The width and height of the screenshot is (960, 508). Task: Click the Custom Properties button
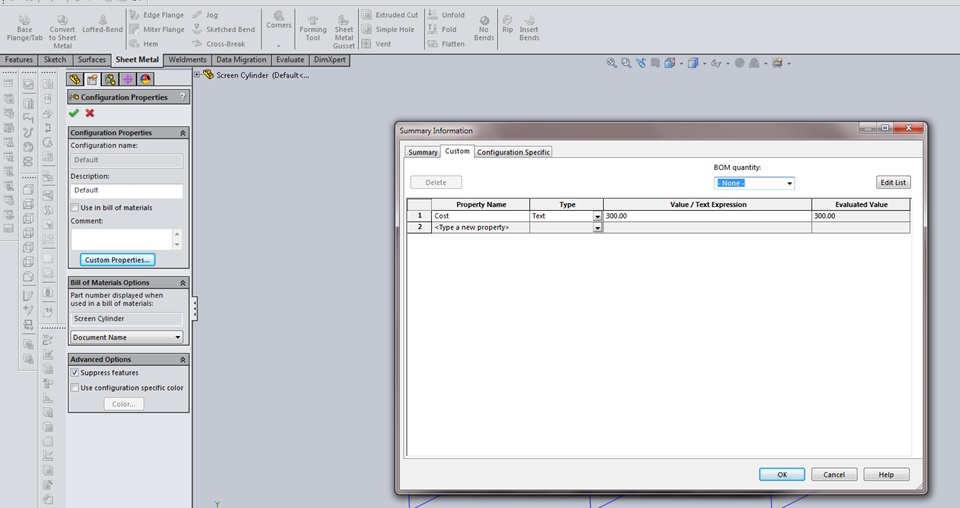(118, 260)
